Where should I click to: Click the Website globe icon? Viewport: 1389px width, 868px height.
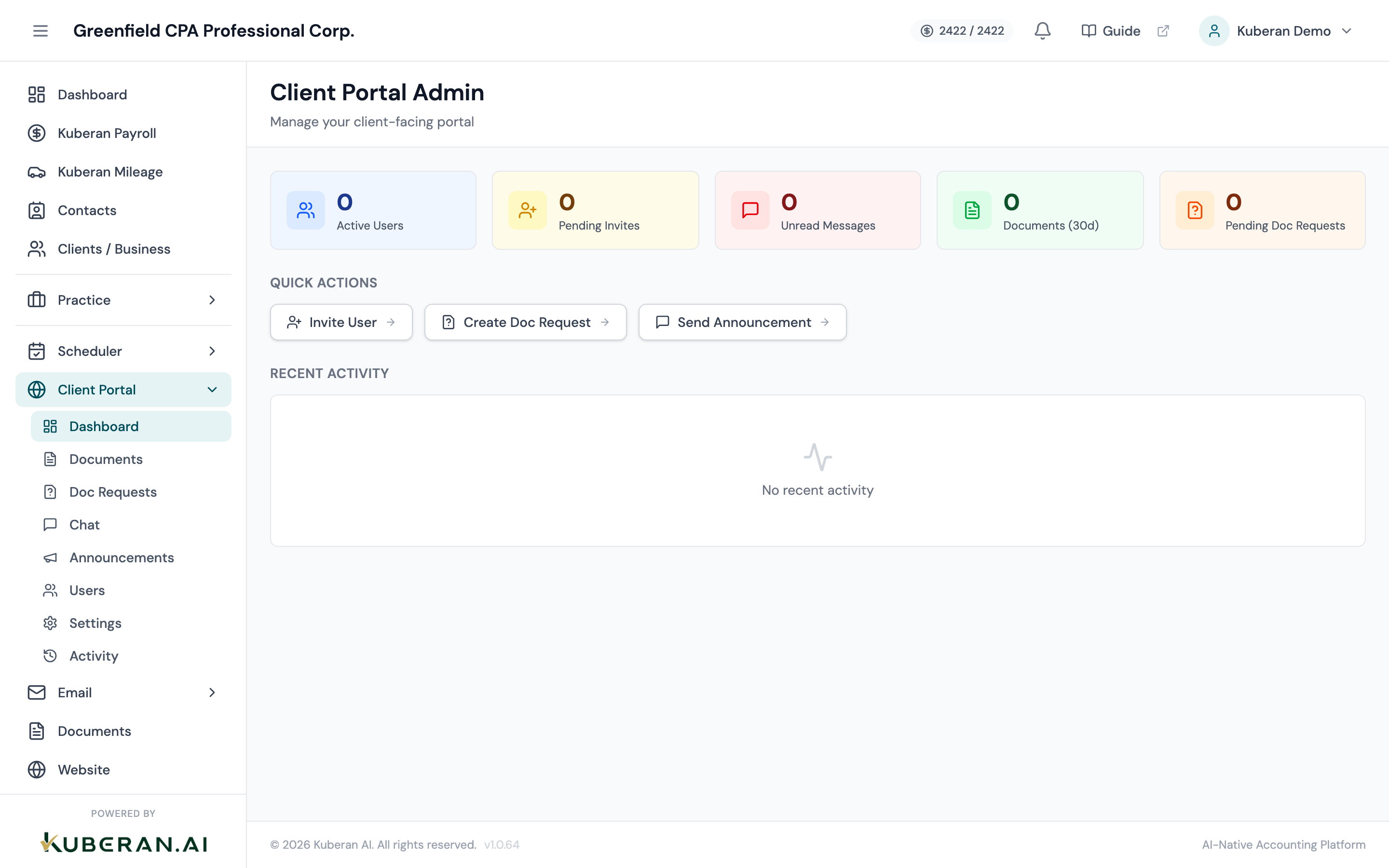click(x=37, y=769)
